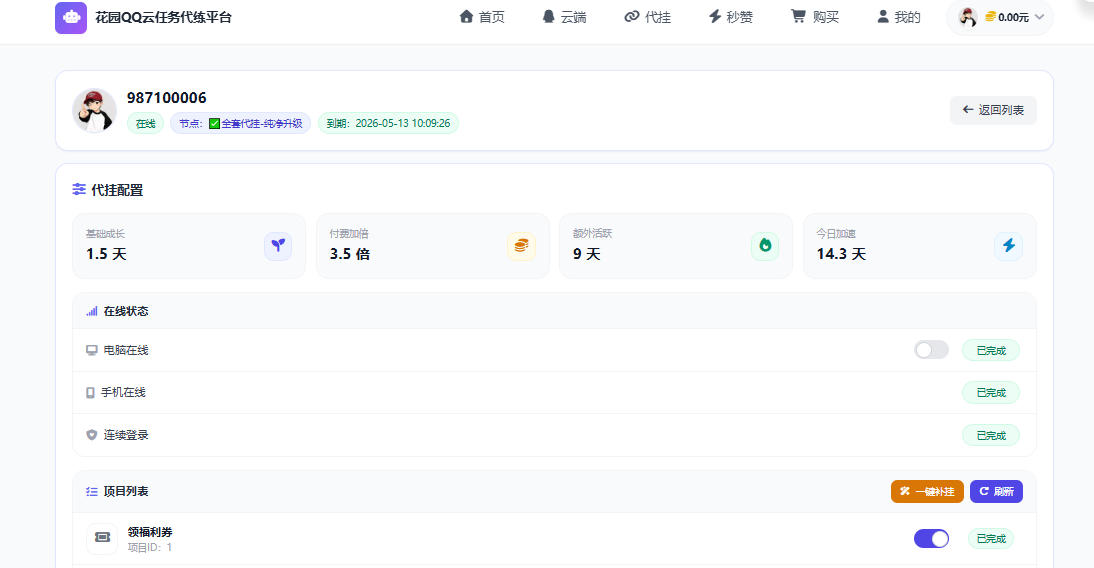Viewport: 1094px width, 568px height.
Task: Click the ticket icon beside 领福利券
Action: point(102,538)
